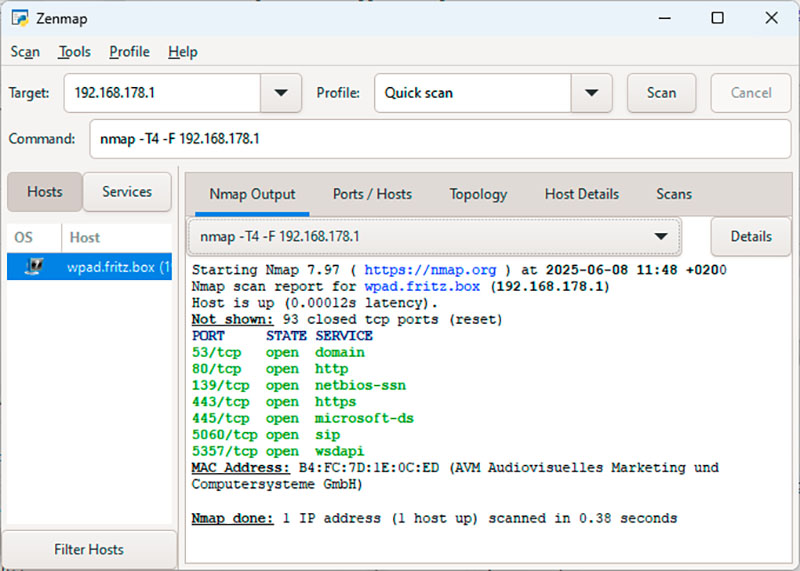The height and width of the screenshot is (571, 800).
Task: Click the domain service name
Action: [339, 353]
